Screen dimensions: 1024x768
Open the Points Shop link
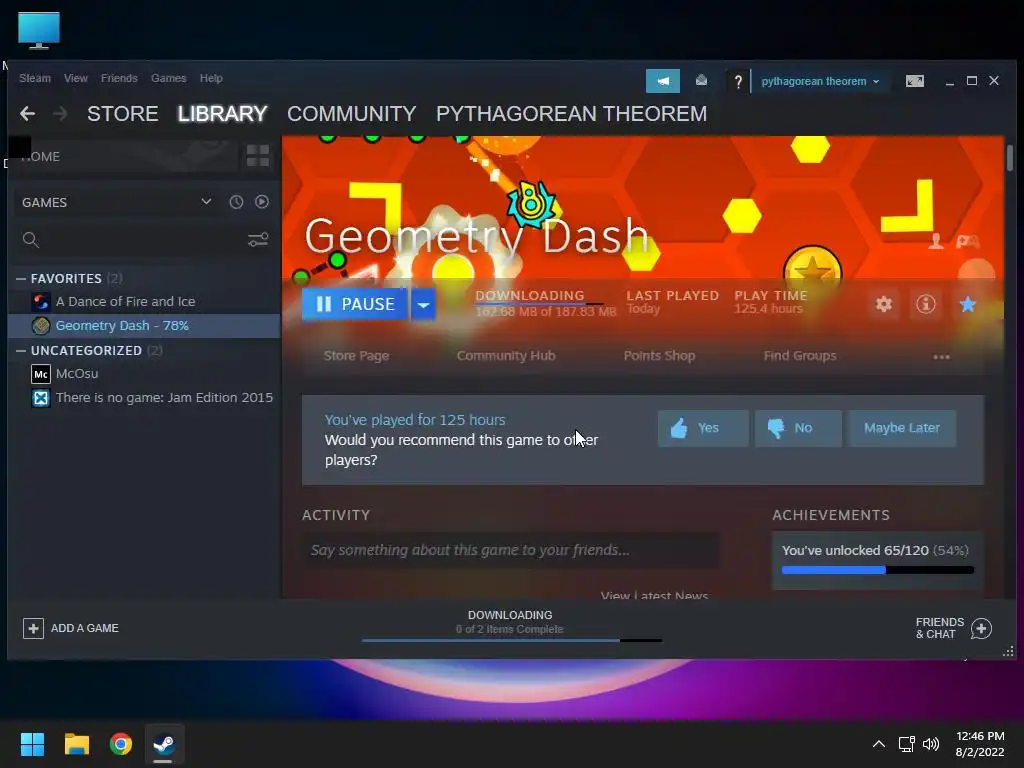tap(659, 356)
